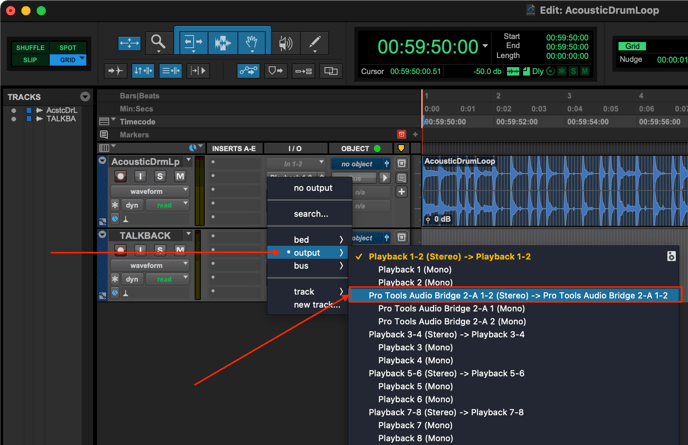Choose search... in output menu
688x445 pixels.
pos(311,214)
